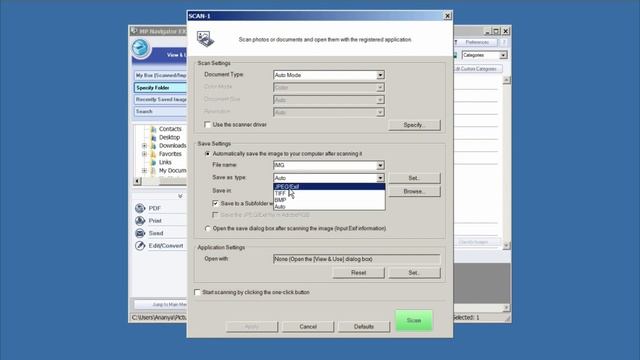Select JPEG/Exif in the dropdown list

pos(329,187)
